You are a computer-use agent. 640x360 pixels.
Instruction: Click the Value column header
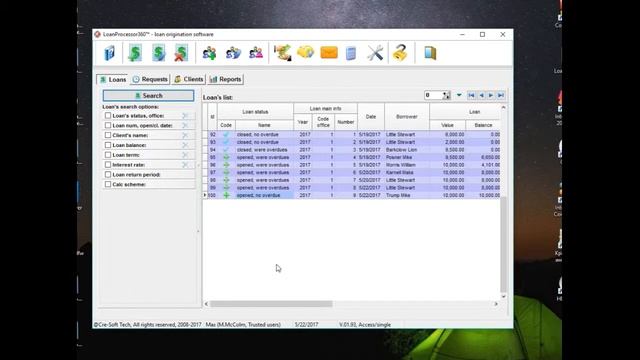(447, 125)
